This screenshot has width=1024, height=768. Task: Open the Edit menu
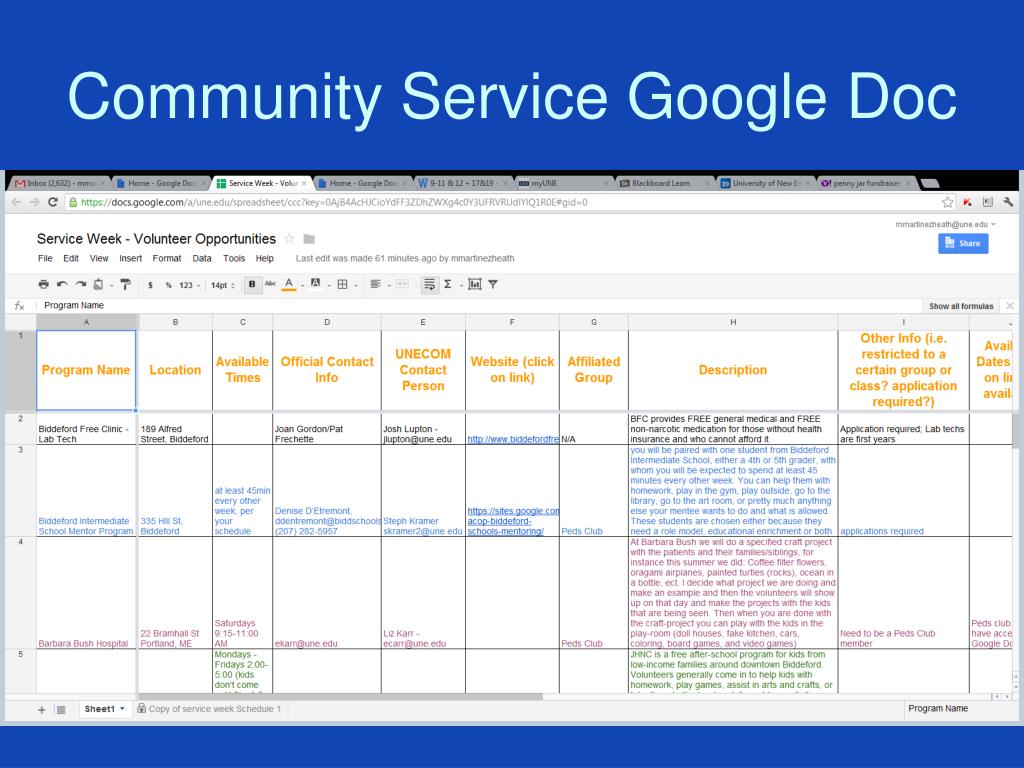coord(71,258)
